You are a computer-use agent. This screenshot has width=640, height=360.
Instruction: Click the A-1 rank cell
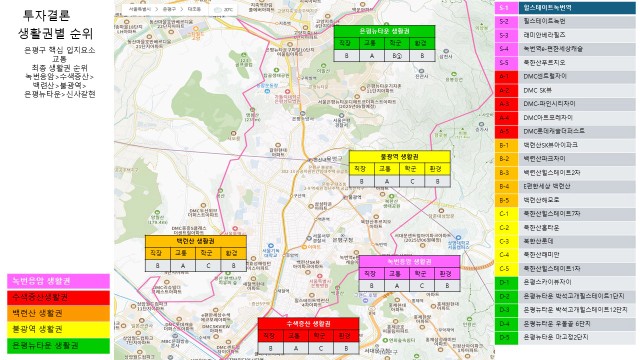tap(506, 76)
